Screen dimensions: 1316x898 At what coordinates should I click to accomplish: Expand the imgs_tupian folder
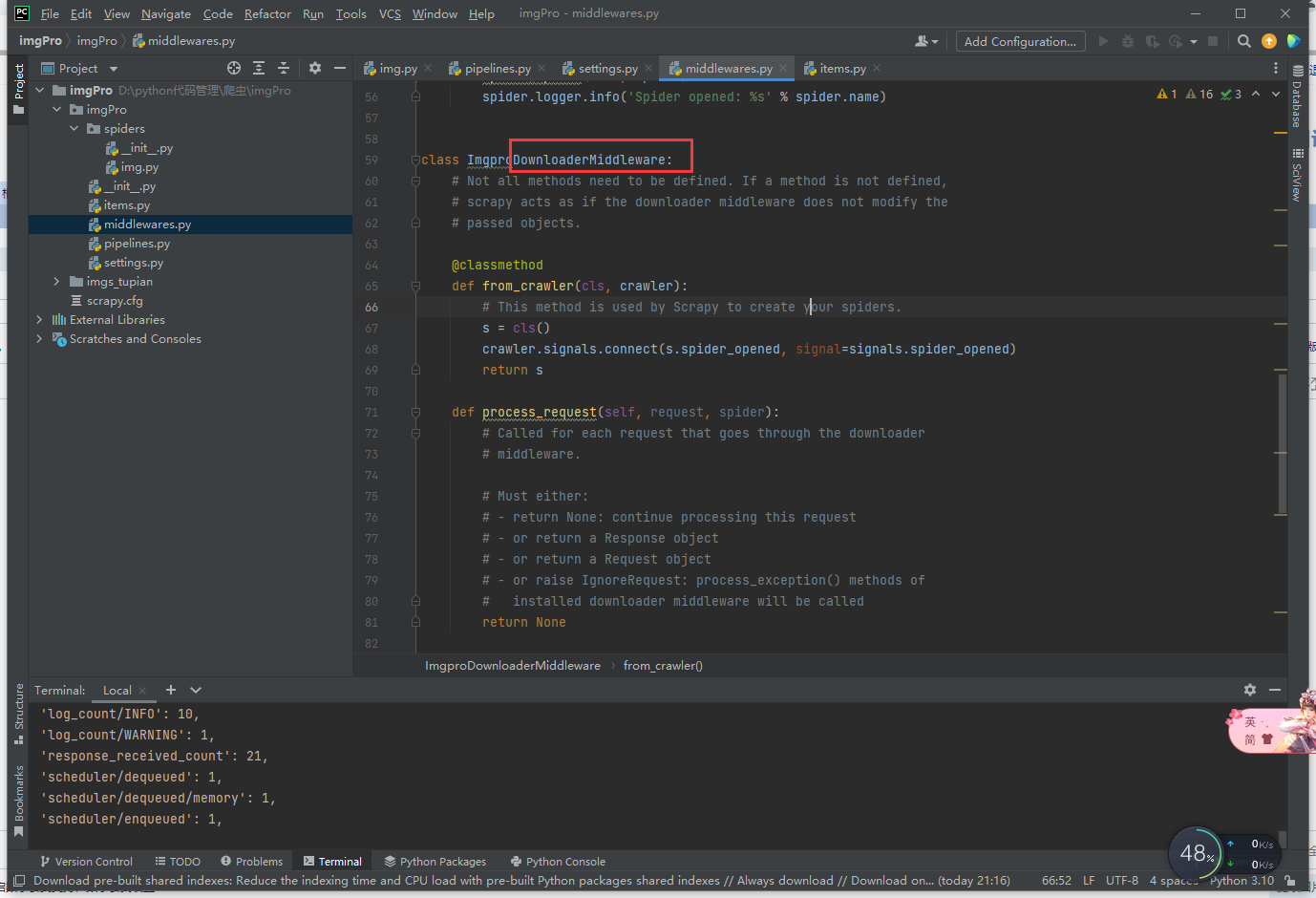[56, 282]
